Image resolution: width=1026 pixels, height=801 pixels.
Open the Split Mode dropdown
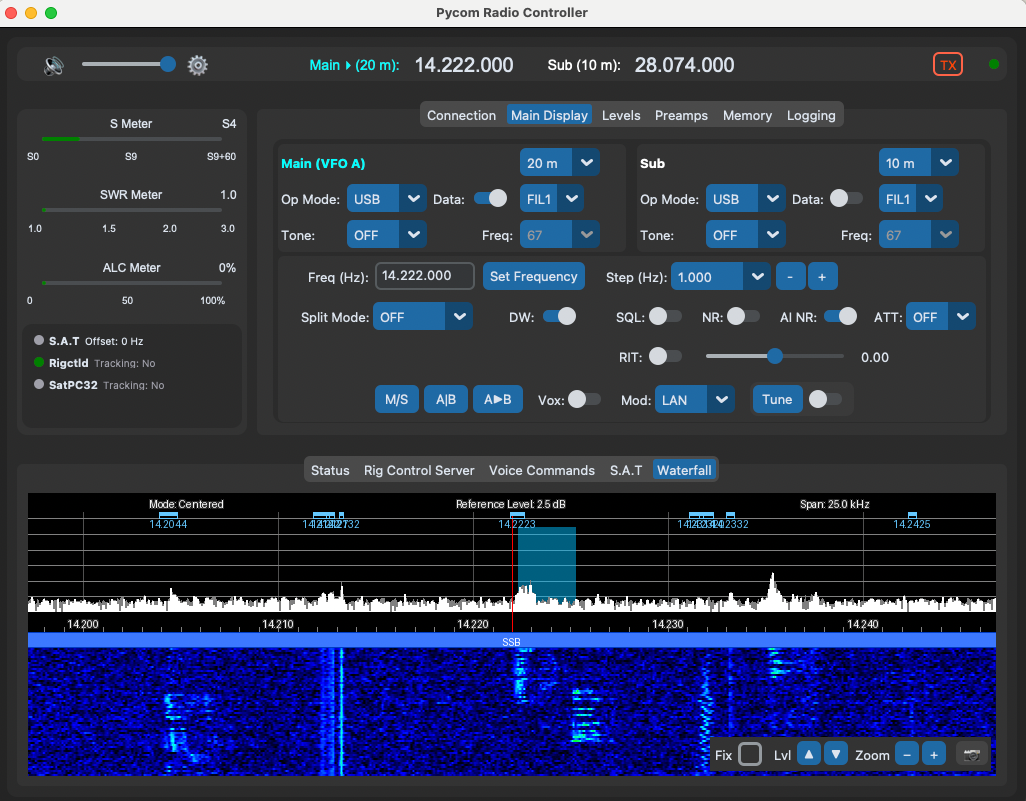423,317
